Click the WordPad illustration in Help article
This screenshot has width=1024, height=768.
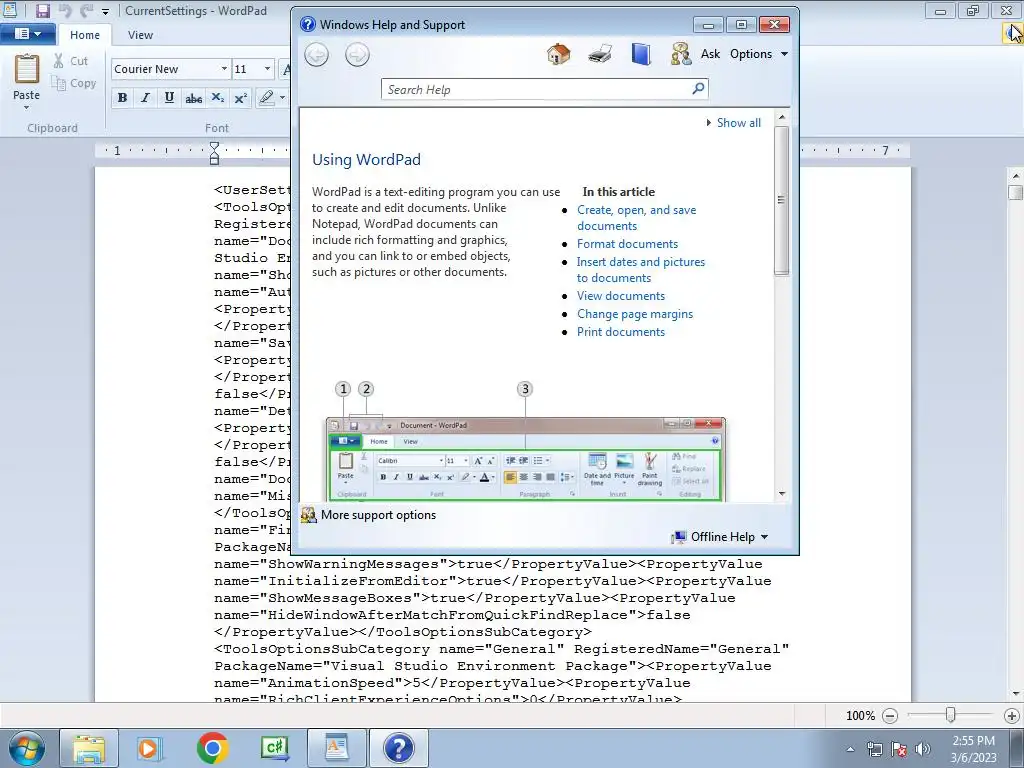pos(526,458)
